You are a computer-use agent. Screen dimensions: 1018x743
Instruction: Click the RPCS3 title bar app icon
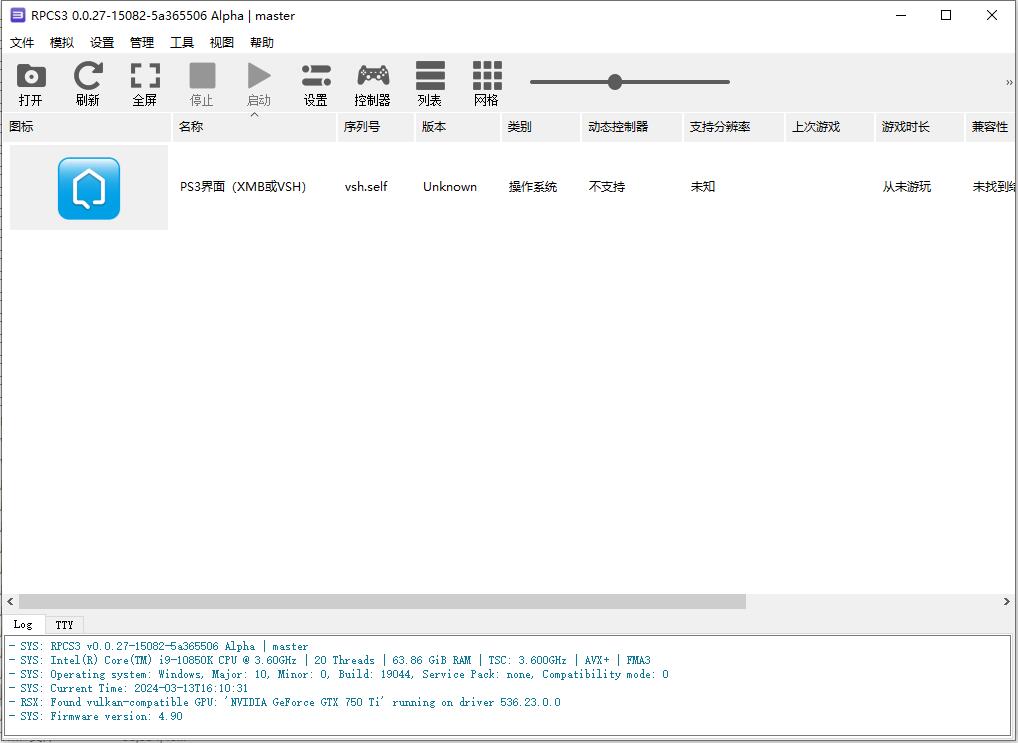pyautogui.click(x=18, y=15)
